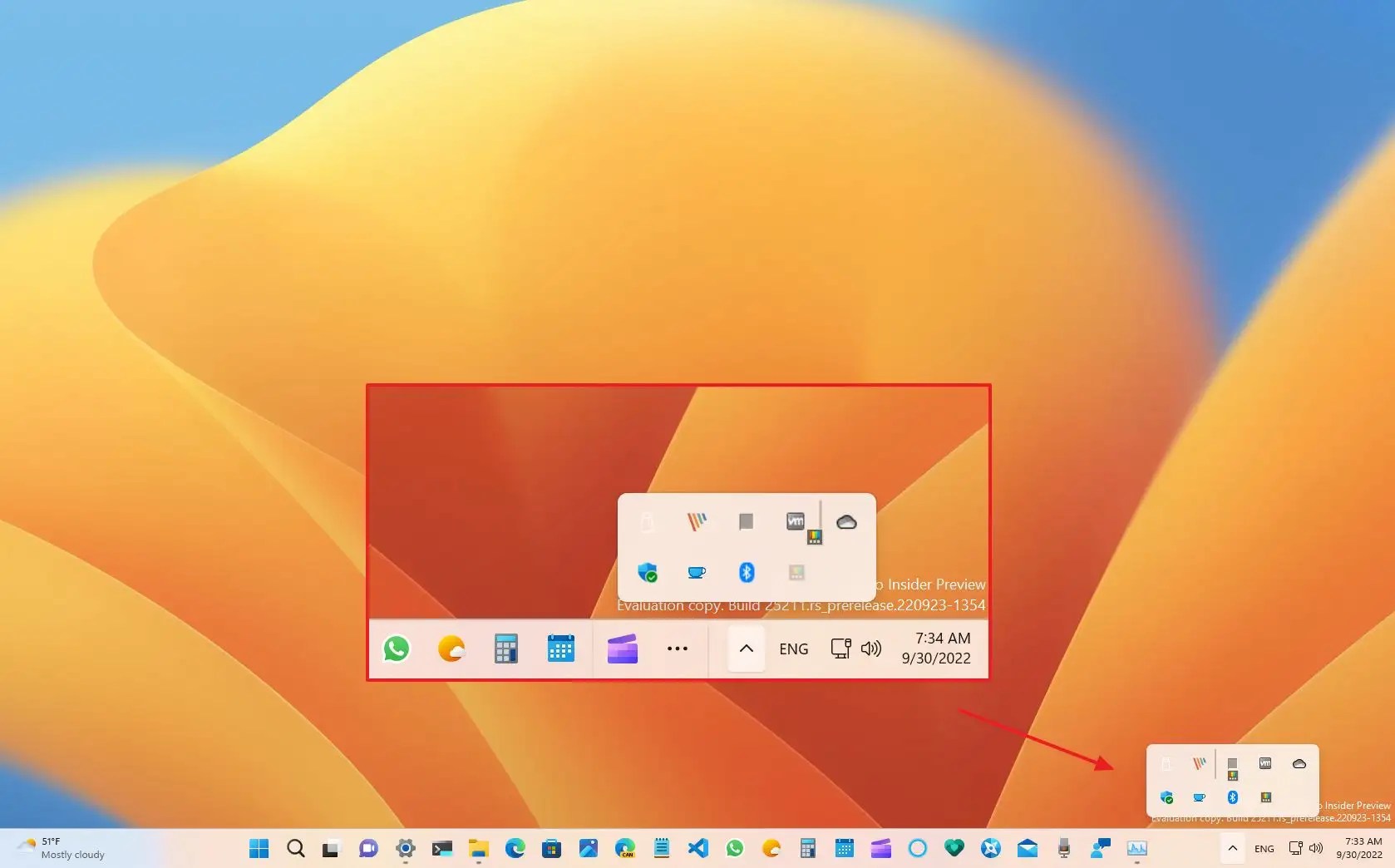Viewport: 1395px width, 868px height.
Task: Click the 51°F Mostly cloudy weather widget
Action: 58,848
